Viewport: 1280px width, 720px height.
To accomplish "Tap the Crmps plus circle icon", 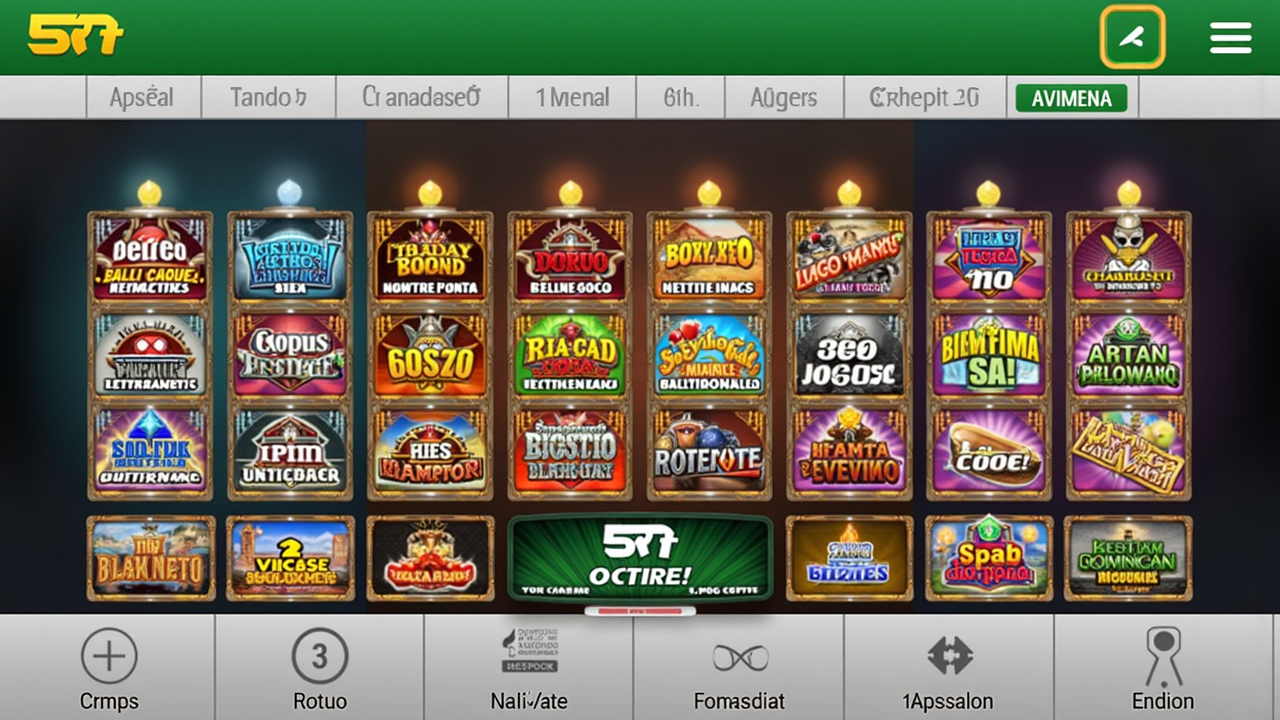I will tap(108, 656).
